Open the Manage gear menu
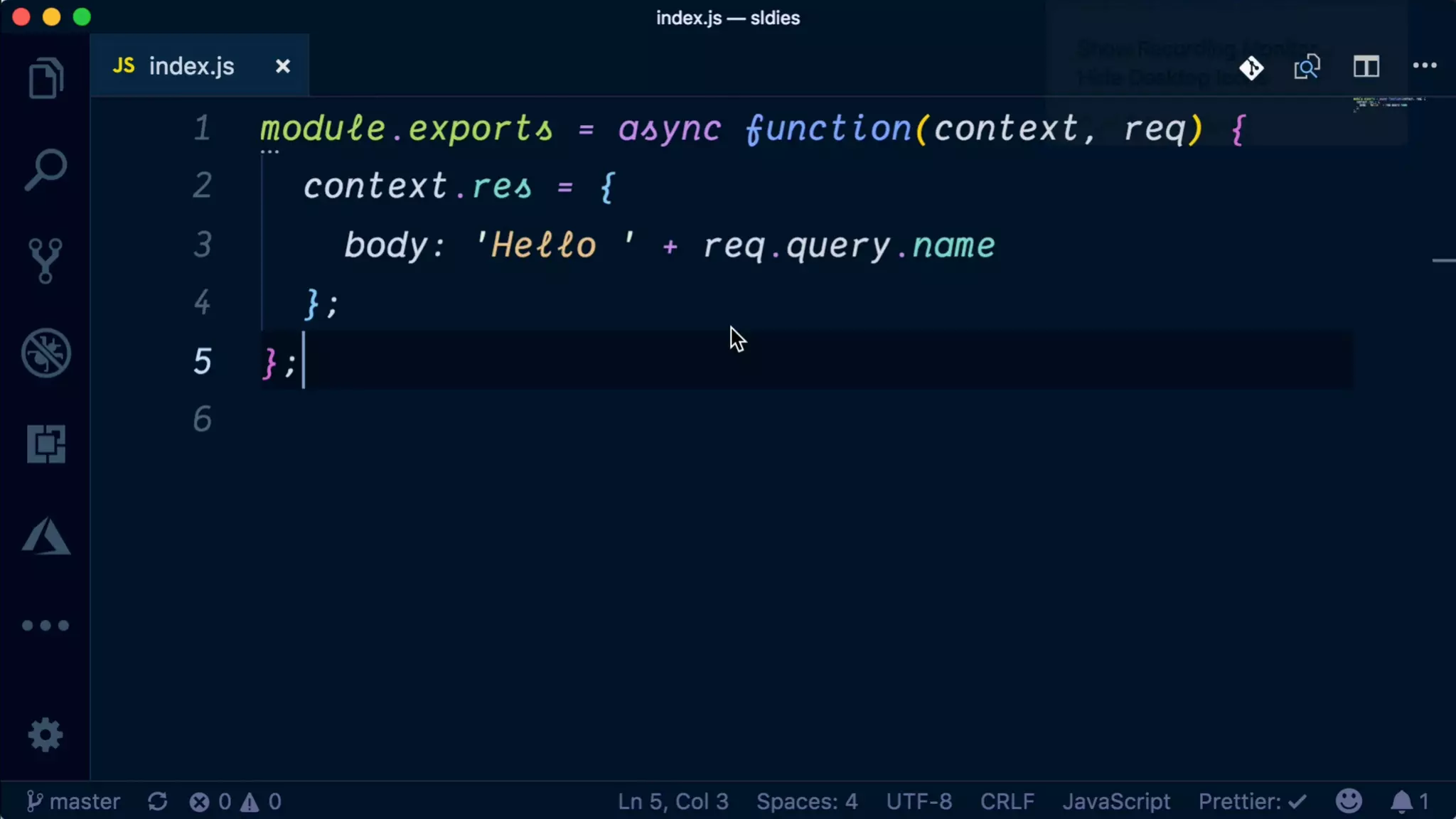This screenshot has height=819, width=1456. pos(45,735)
